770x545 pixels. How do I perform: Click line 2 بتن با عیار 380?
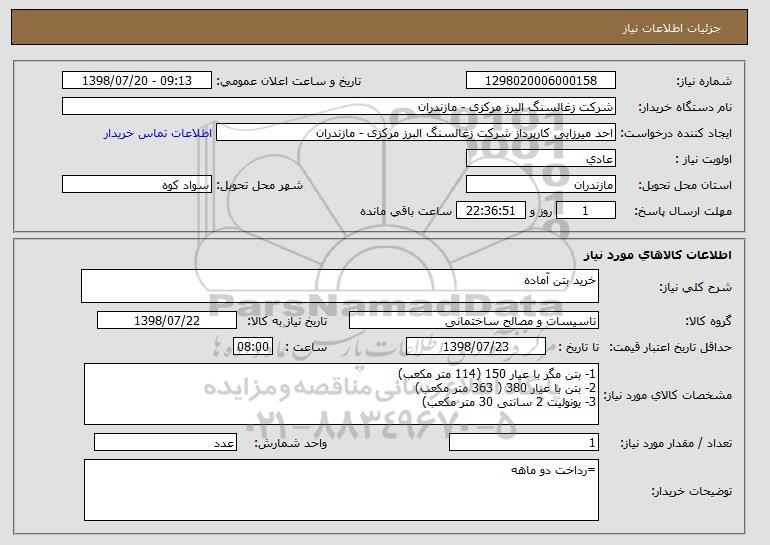pyautogui.click(x=506, y=388)
